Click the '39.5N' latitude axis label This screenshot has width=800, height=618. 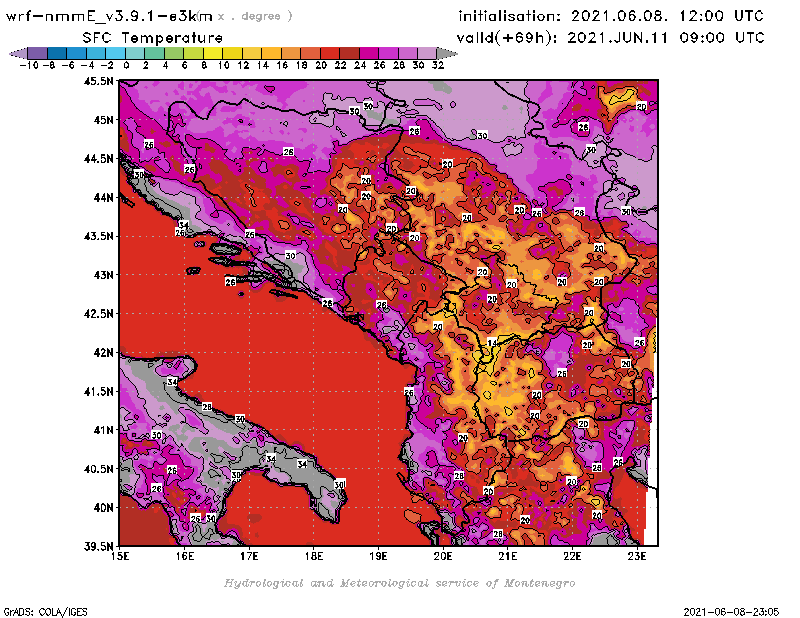98,547
